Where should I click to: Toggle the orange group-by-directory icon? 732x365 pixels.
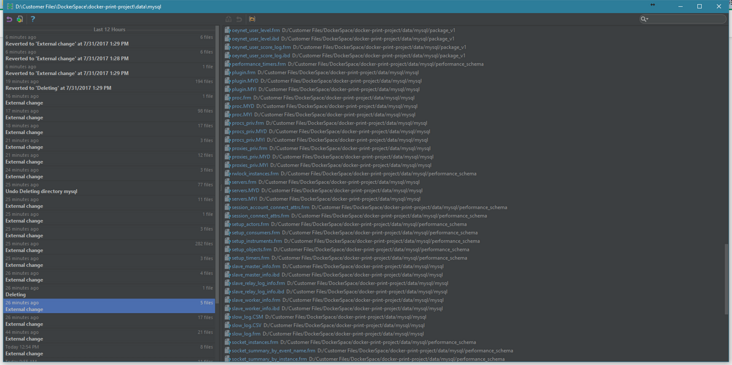tap(252, 19)
